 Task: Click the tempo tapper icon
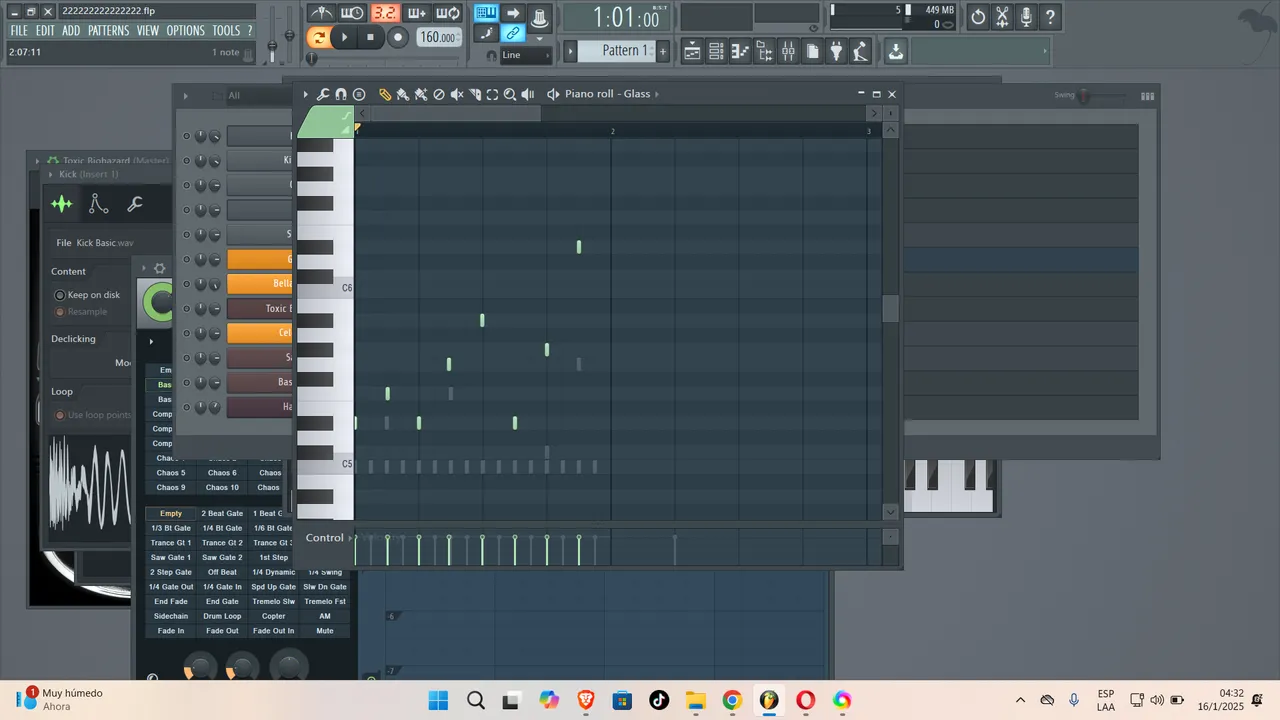click(x=860, y=50)
